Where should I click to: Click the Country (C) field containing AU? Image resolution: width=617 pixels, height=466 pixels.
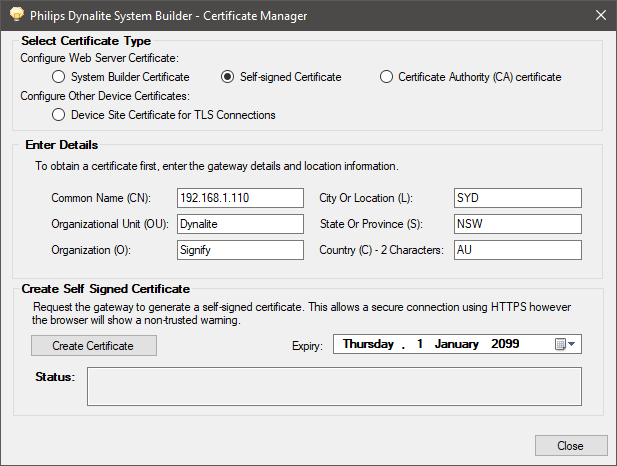tap(517, 250)
